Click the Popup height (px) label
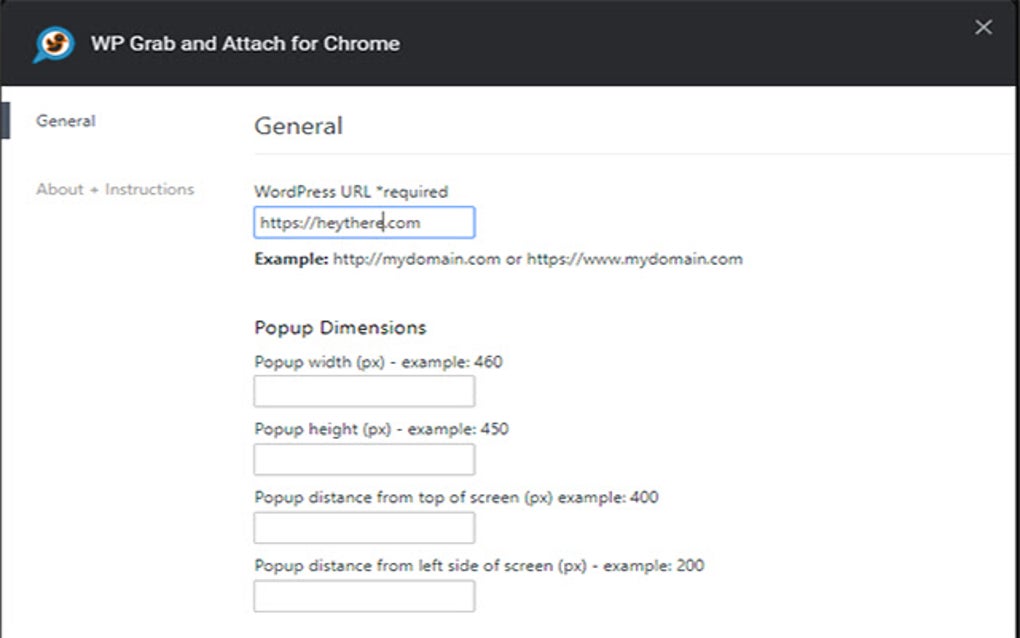This screenshot has width=1020, height=638. pyautogui.click(x=381, y=430)
